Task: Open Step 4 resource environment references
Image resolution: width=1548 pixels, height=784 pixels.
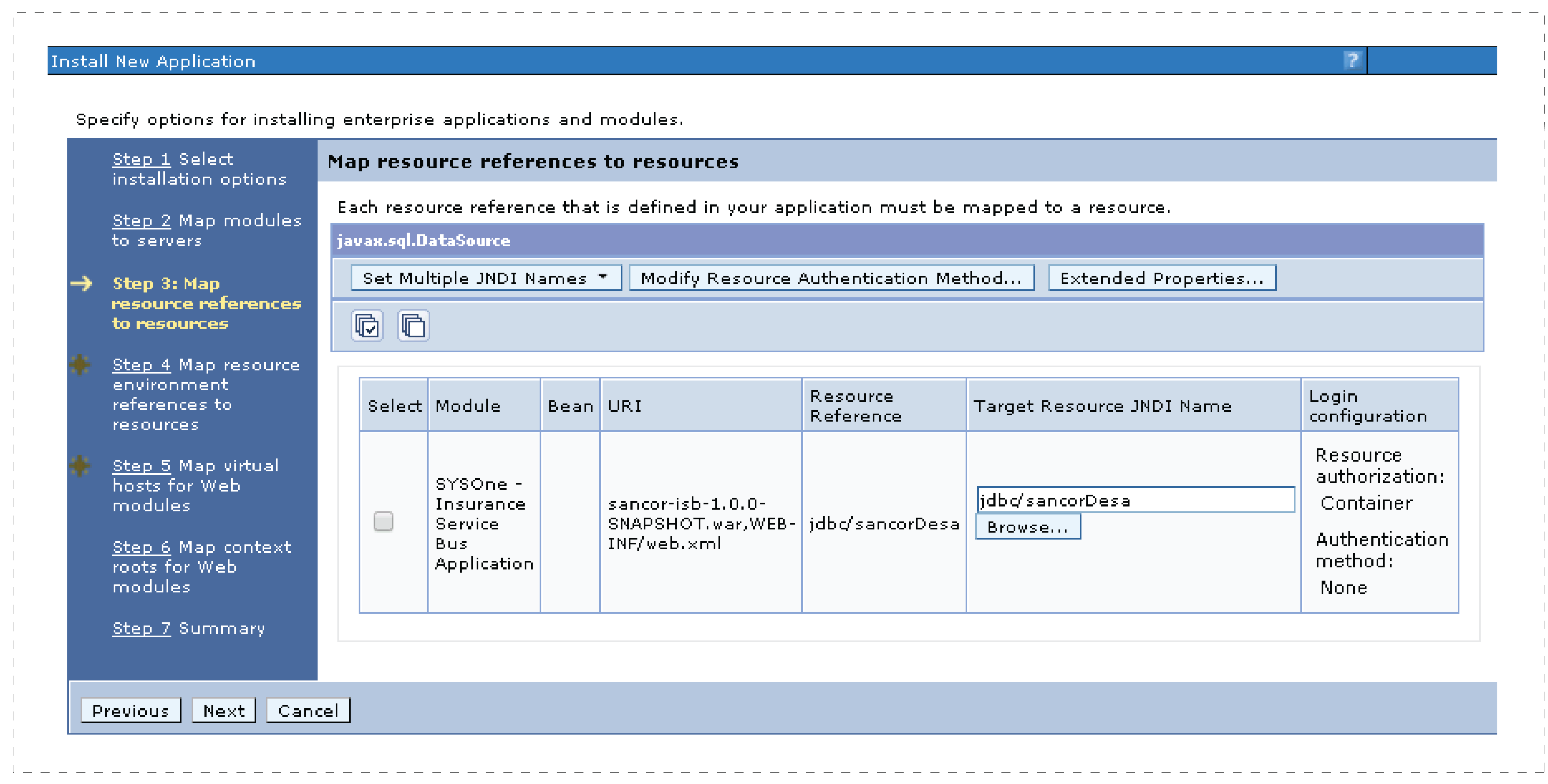Action: [141, 365]
